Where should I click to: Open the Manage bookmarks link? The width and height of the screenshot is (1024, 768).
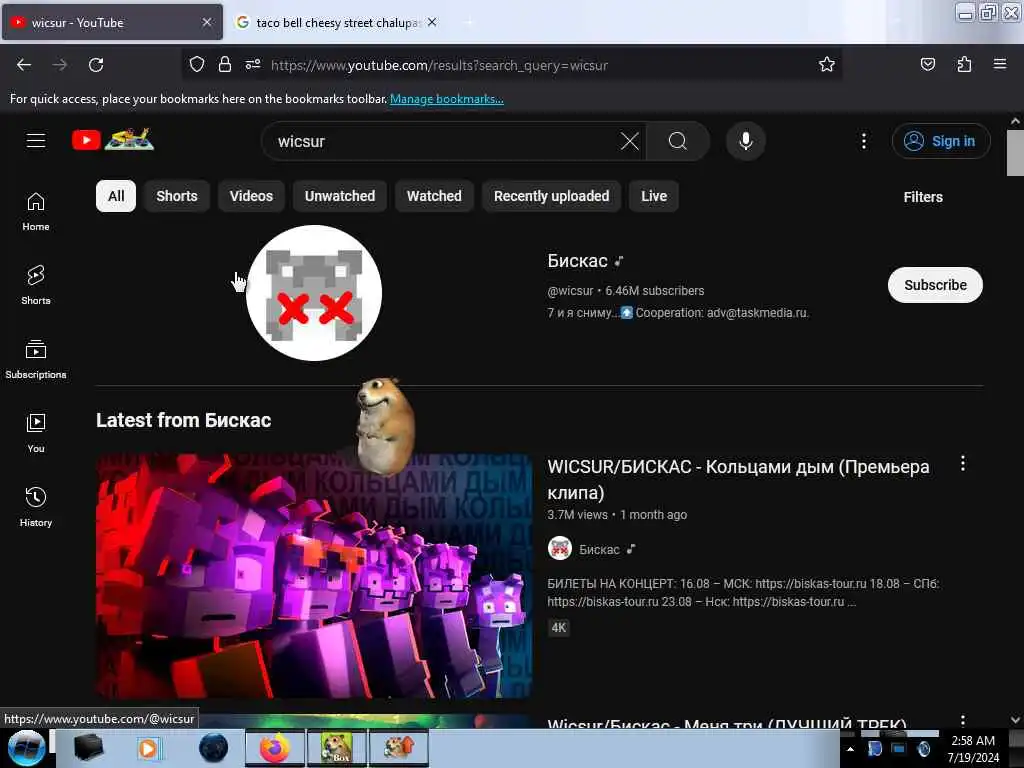[x=447, y=99]
